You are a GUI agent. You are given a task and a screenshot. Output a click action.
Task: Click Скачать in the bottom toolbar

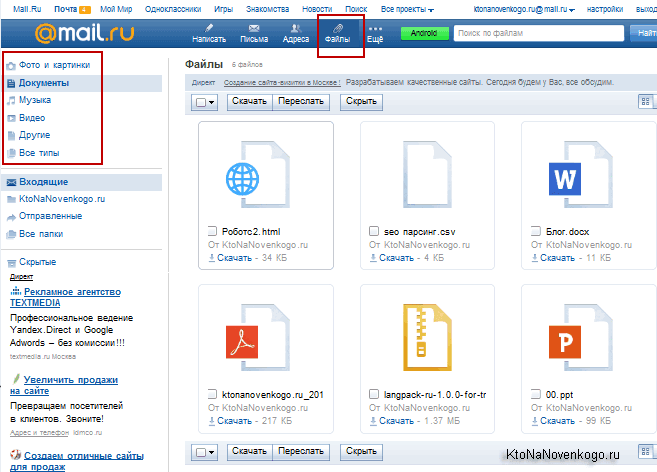[x=249, y=451]
